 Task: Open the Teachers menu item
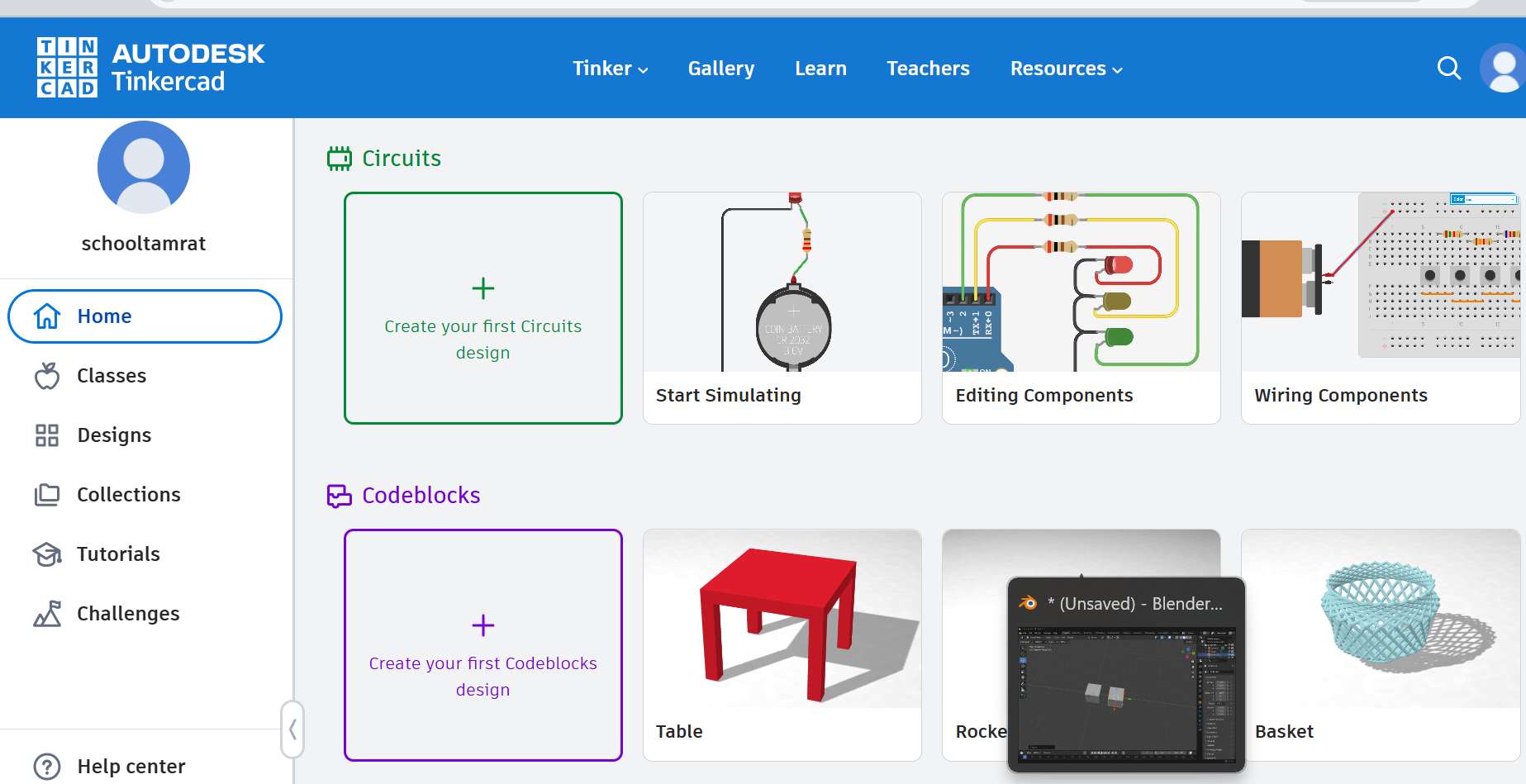[928, 69]
